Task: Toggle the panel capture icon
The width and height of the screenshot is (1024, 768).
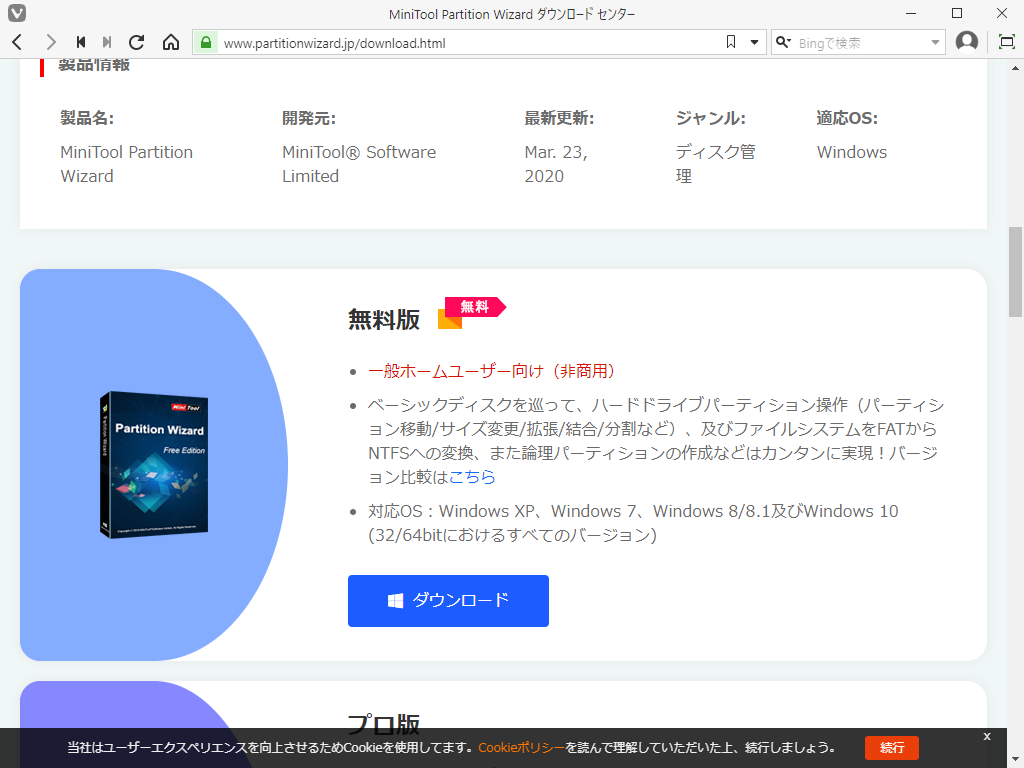Action: pos(1006,42)
